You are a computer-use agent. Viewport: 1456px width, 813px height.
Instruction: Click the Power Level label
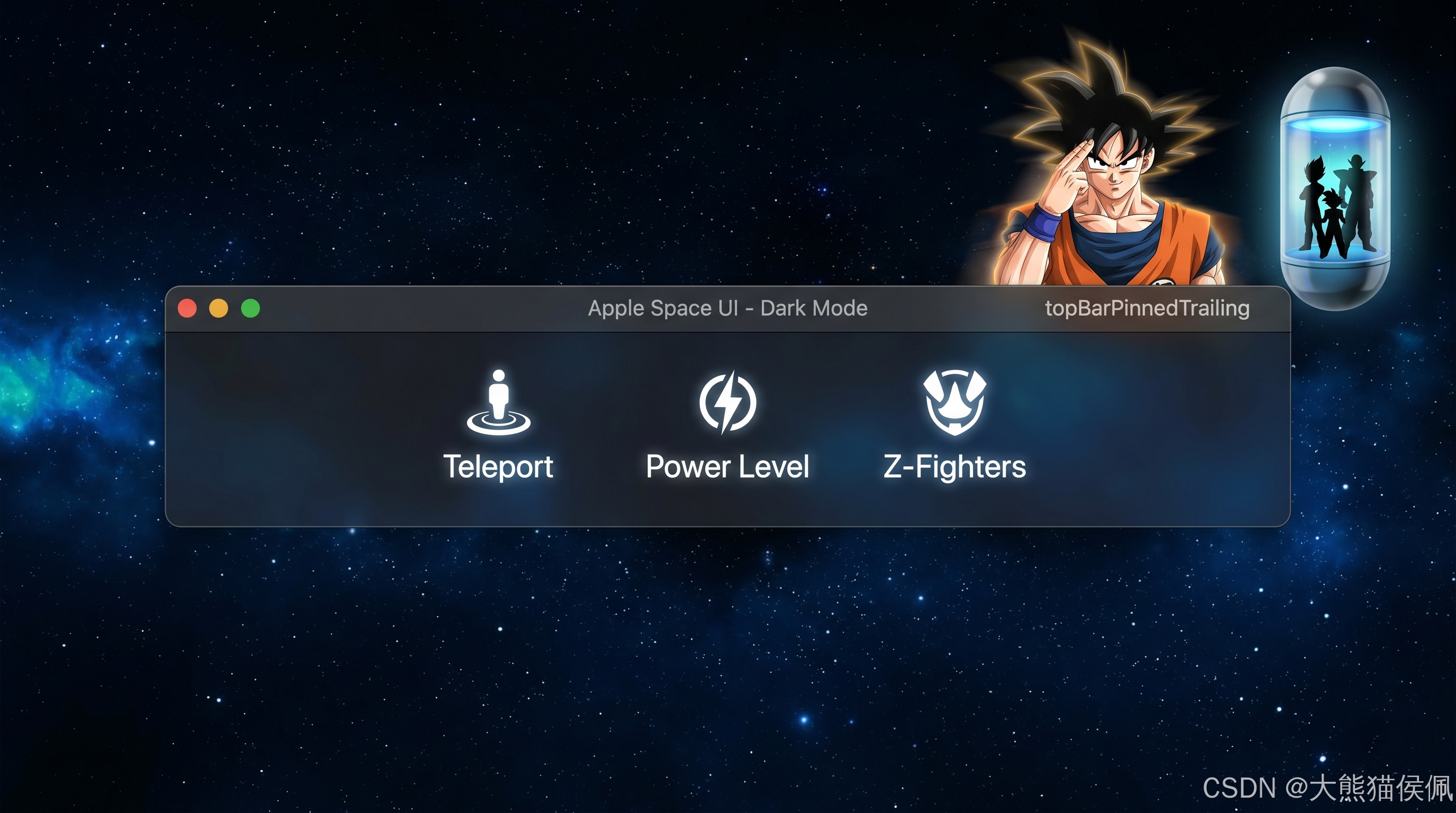[727, 467]
